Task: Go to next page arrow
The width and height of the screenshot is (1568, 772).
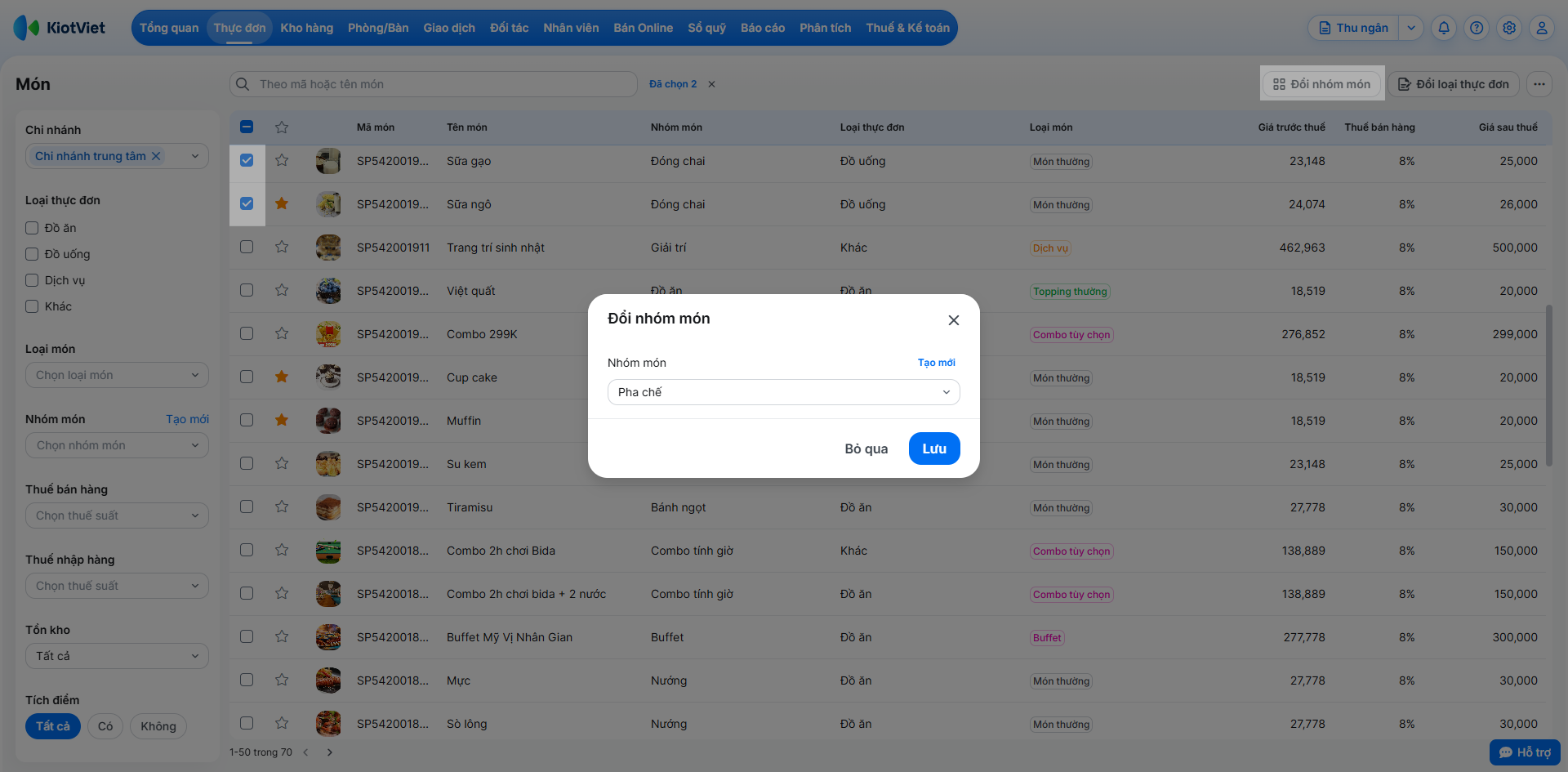Action: pyautogui.click(x=330, y=752)
